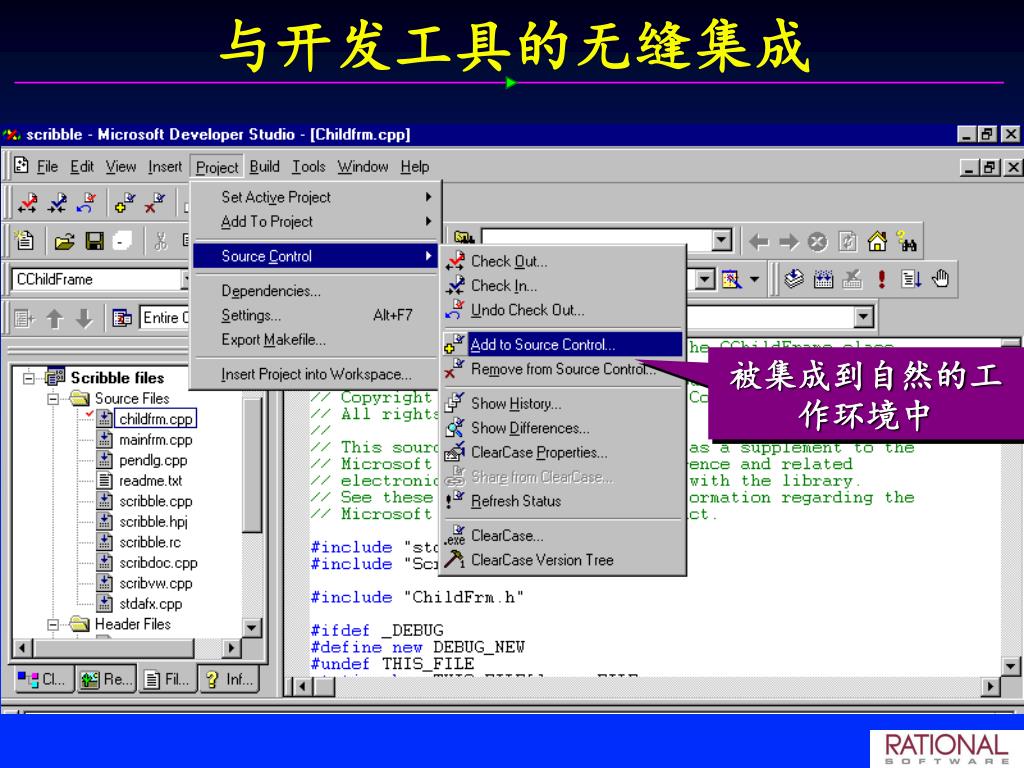The width and height of the screenshot is (1024, 768).
Task: Open the Project menu
Action: (x=217, y=168)
